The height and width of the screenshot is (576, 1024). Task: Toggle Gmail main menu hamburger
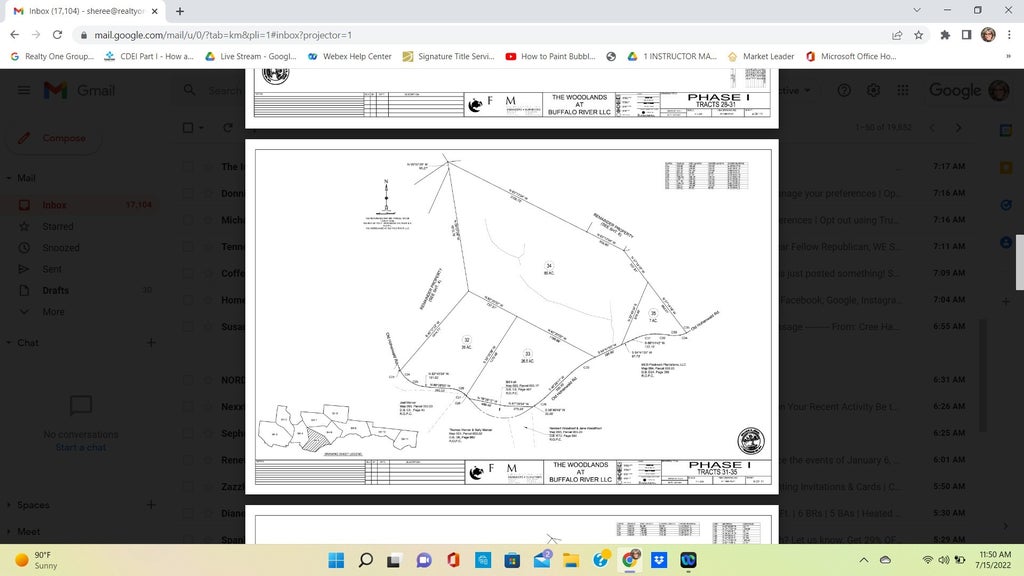[24, 90]
